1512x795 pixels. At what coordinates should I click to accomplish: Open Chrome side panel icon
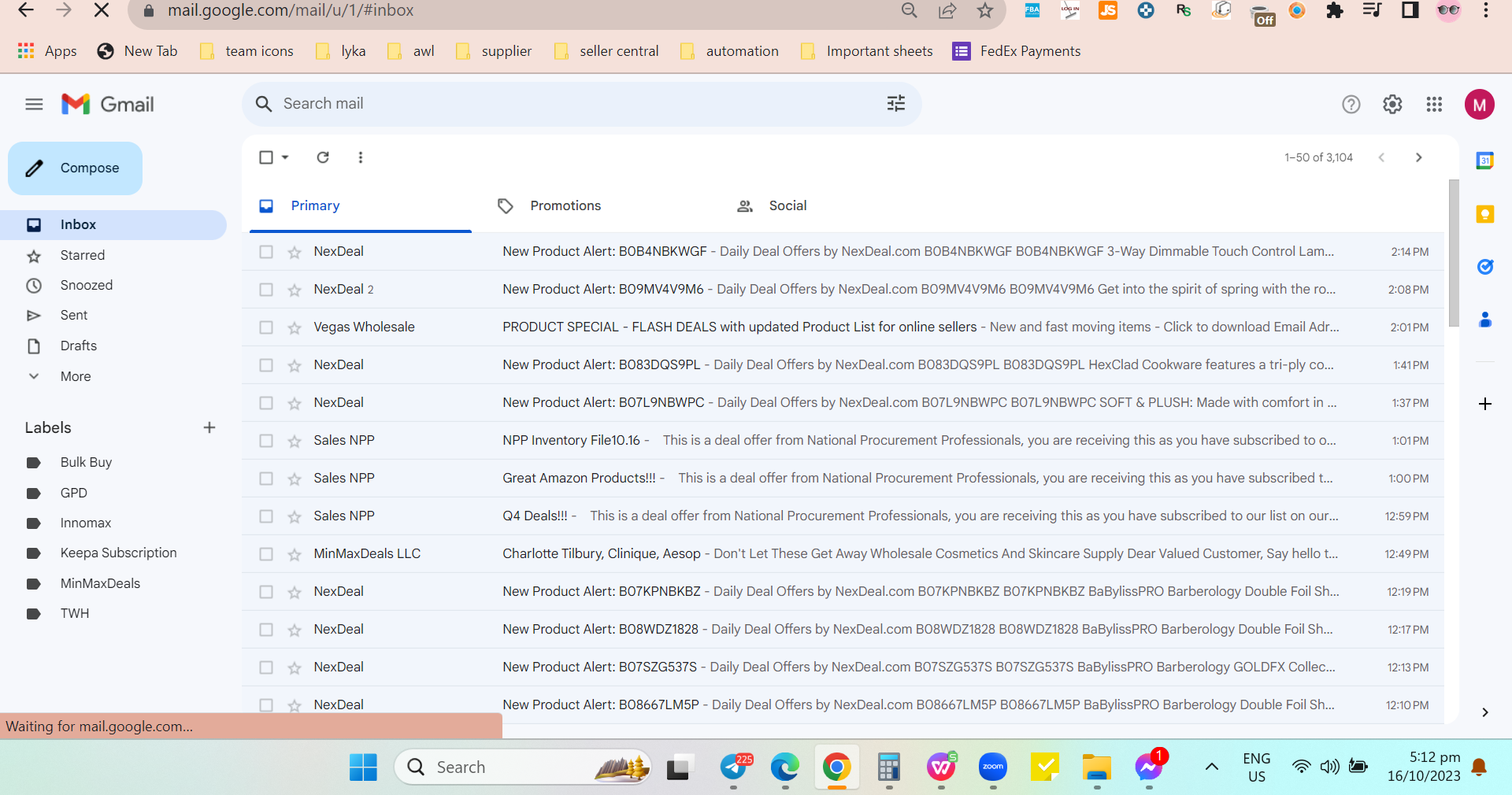click(x=1410, y=10)
